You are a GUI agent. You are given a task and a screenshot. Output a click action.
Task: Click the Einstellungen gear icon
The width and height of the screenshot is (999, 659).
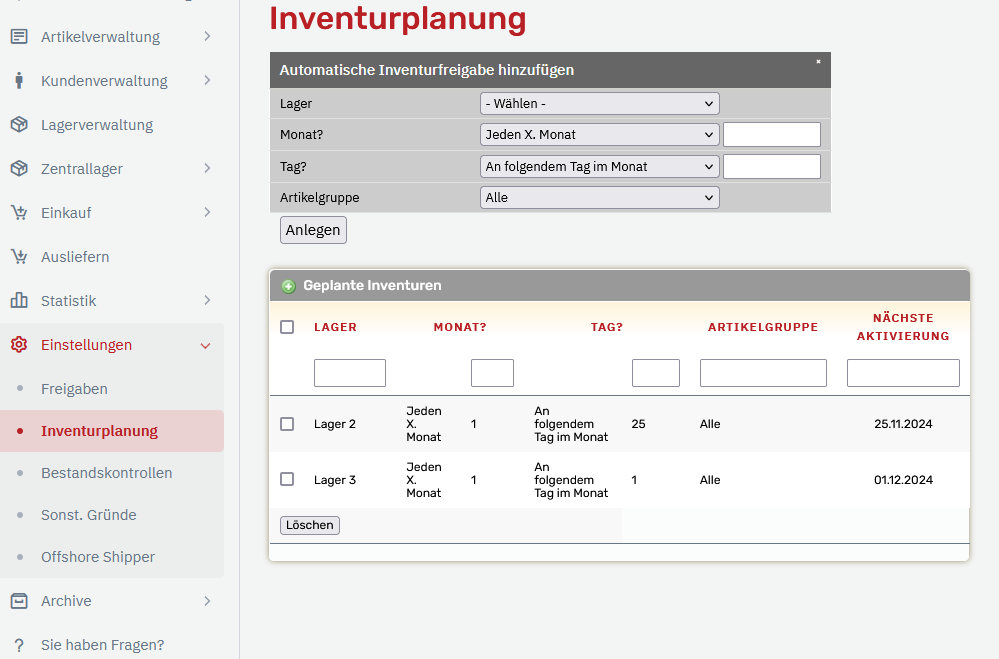(19, 345)
